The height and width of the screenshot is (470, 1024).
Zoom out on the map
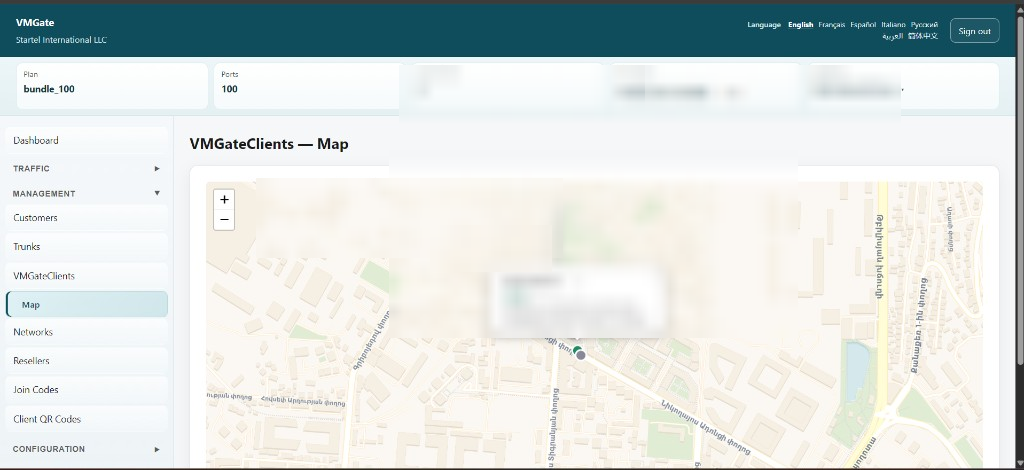tap(224, 220)
